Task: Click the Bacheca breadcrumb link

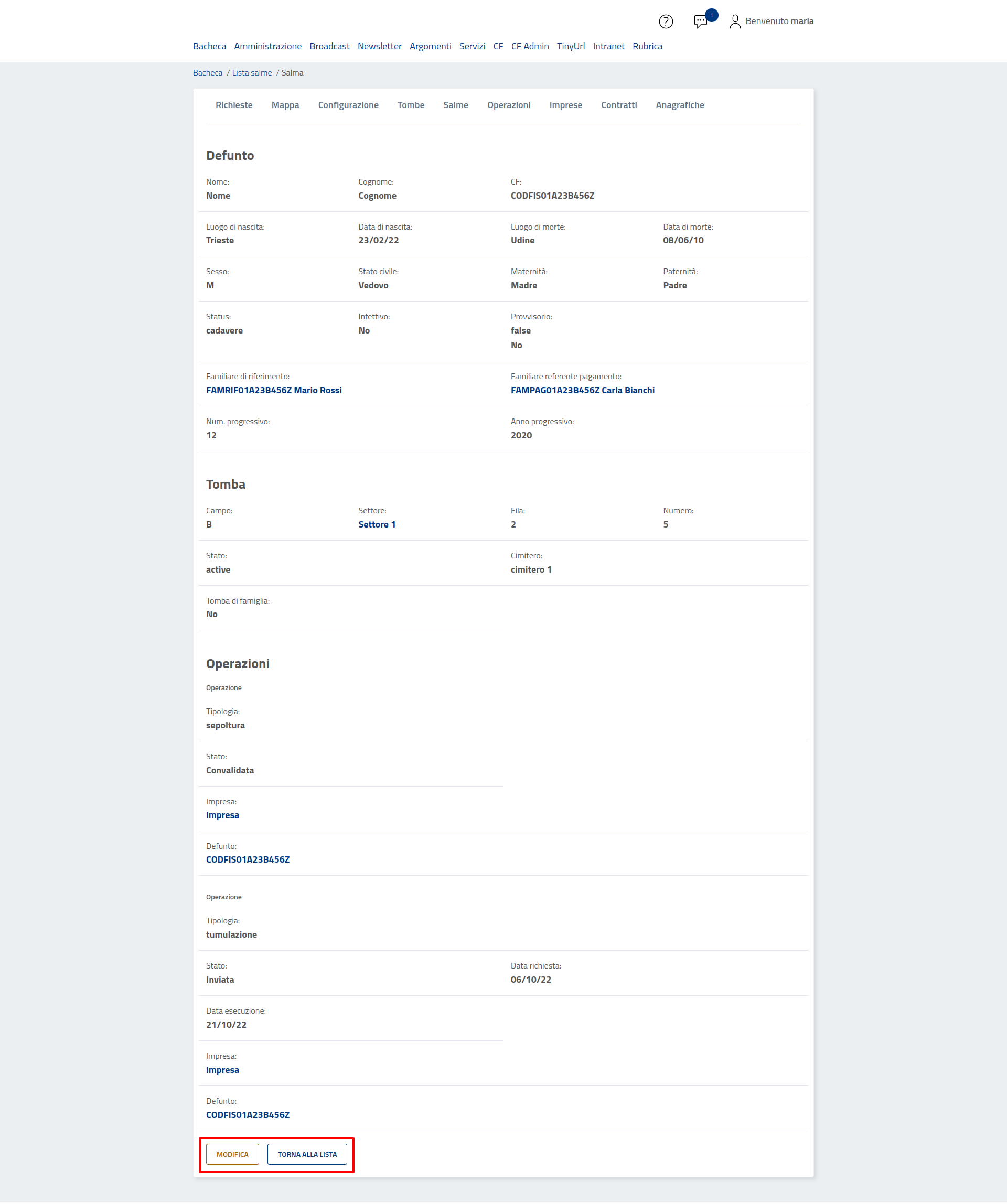Action: tap(208, 73)
